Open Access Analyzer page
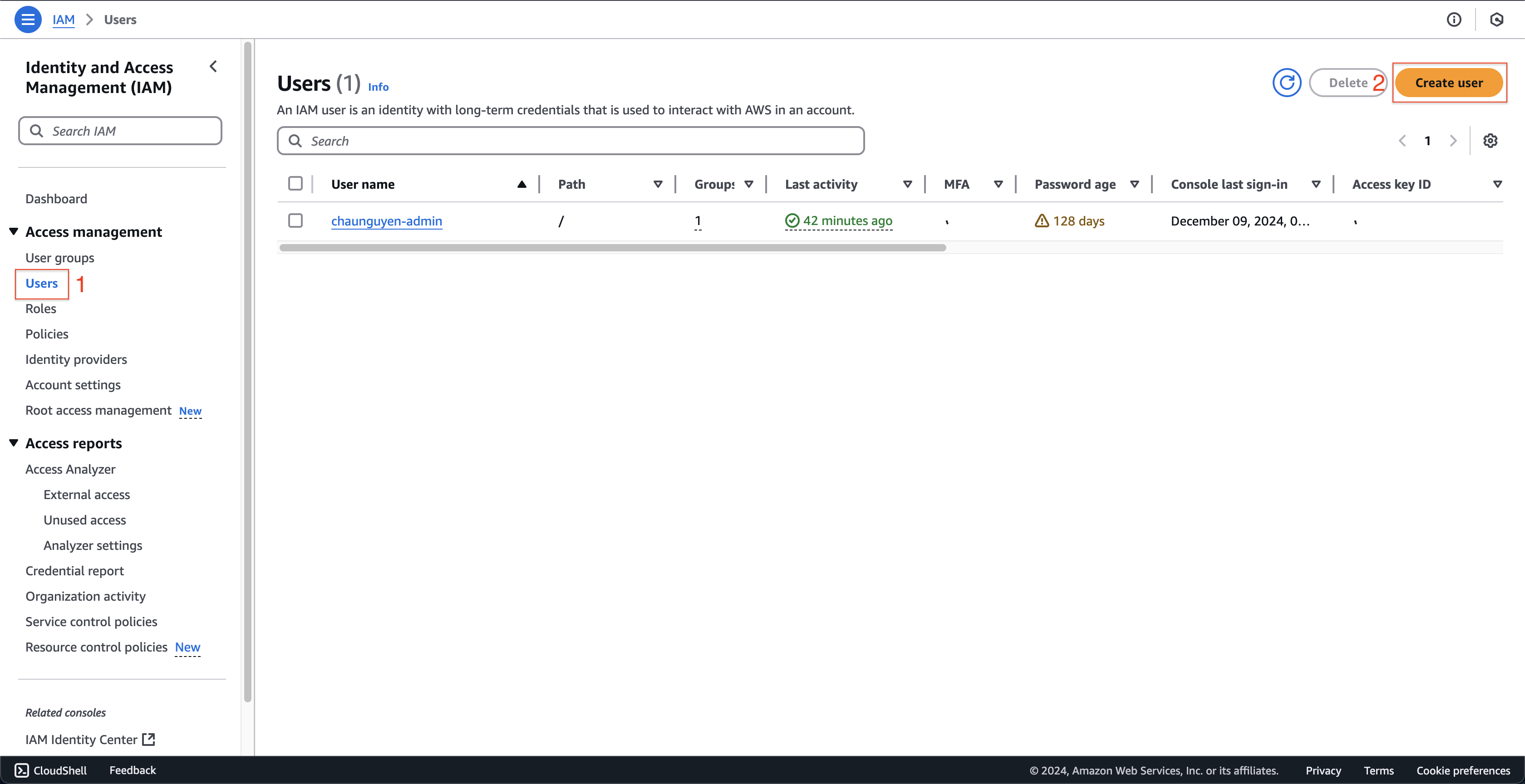 (70, 469)
